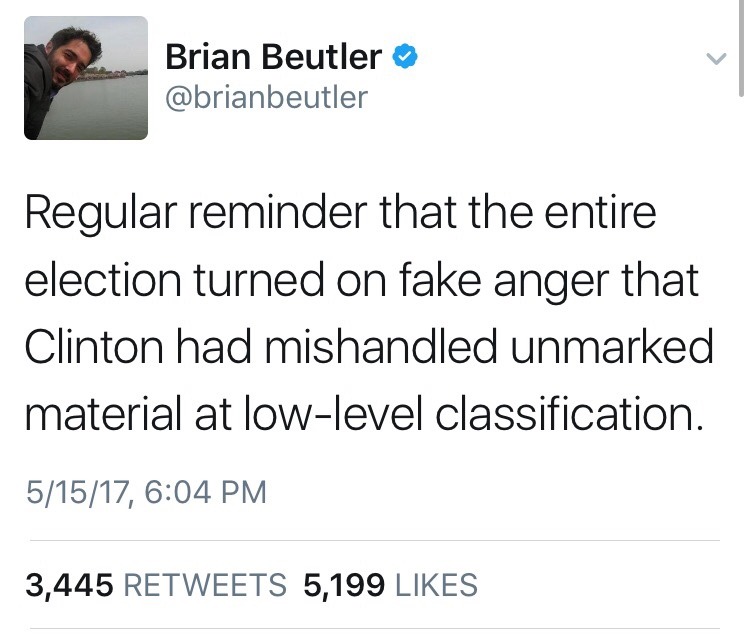Screen dimensions: 750x637
Task: Open the "Brian Beutler" display name
Action: (x=272, y=57)
